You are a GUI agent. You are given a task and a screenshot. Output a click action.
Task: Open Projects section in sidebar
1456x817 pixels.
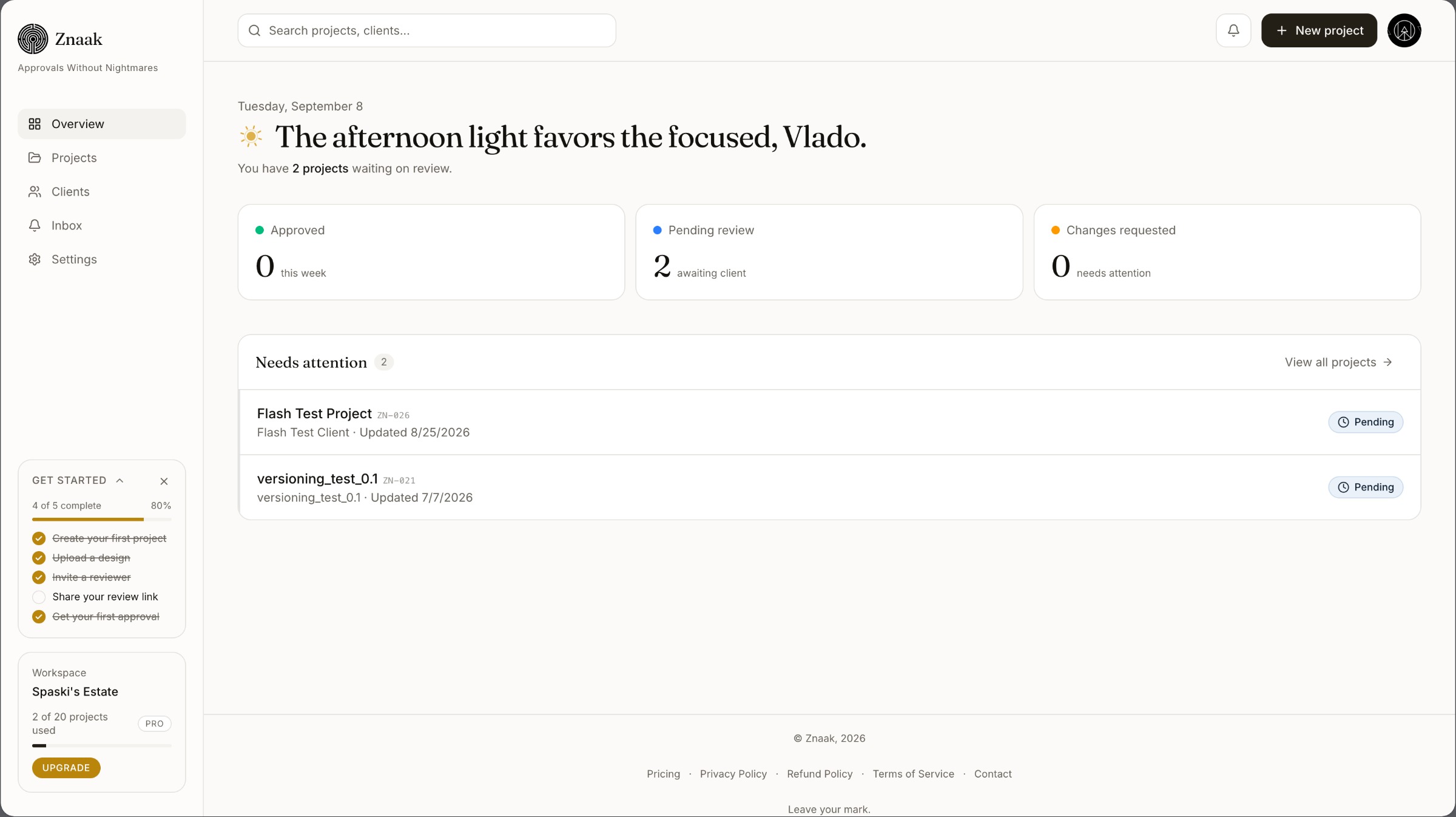pos(102,158)
